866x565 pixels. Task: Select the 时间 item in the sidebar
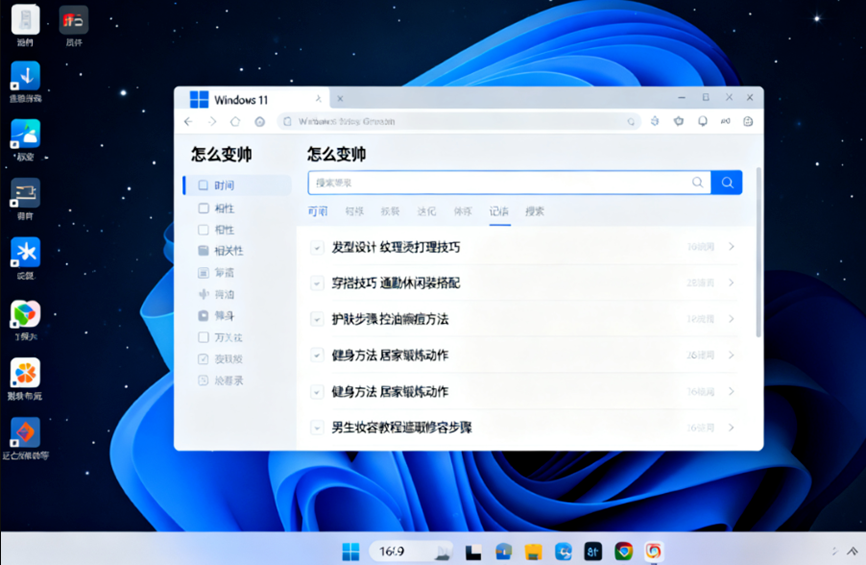click(237, 186)
